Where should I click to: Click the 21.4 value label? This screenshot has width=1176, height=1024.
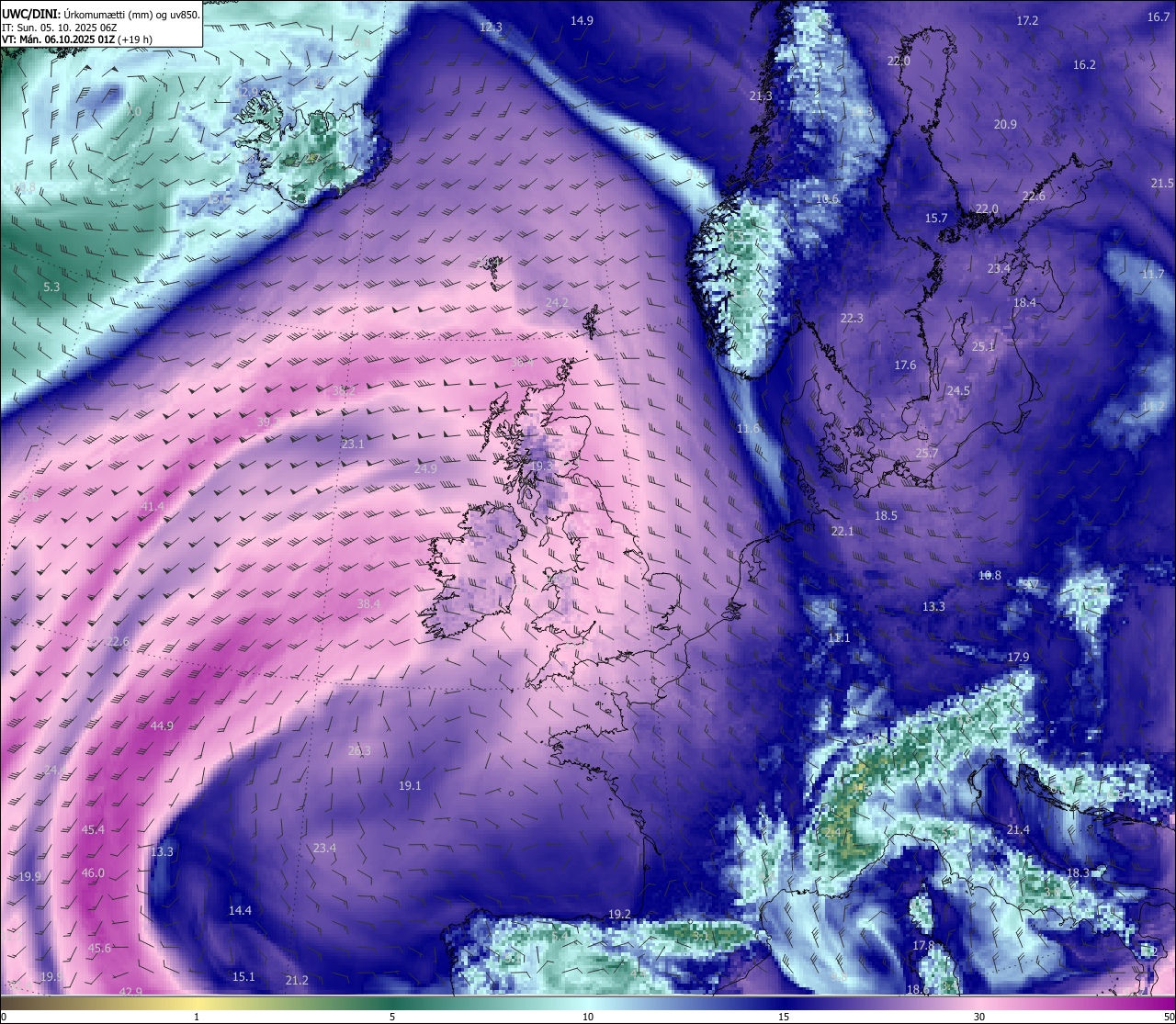(1018, 829)
